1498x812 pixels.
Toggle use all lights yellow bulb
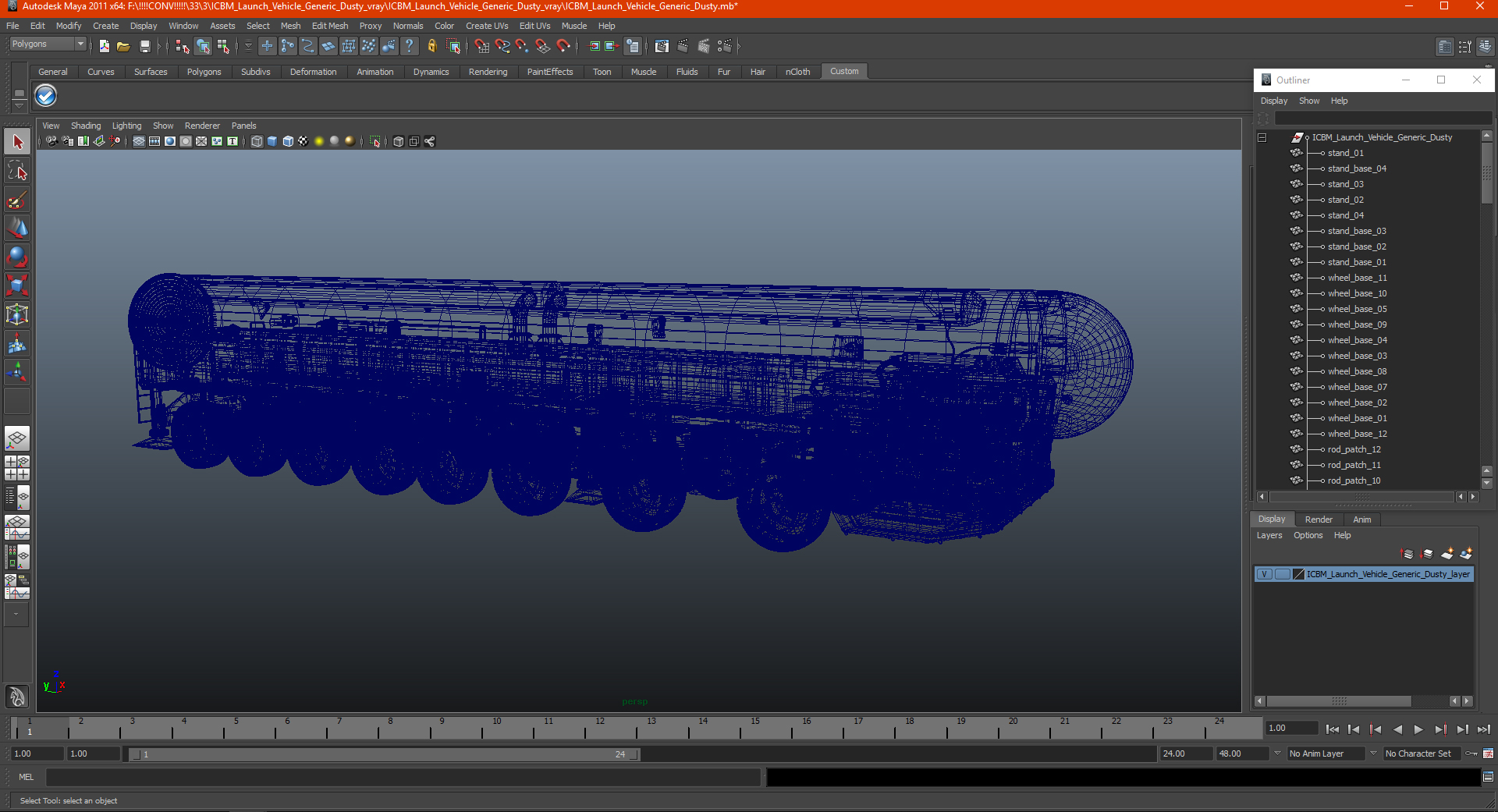tap(319, 141)
